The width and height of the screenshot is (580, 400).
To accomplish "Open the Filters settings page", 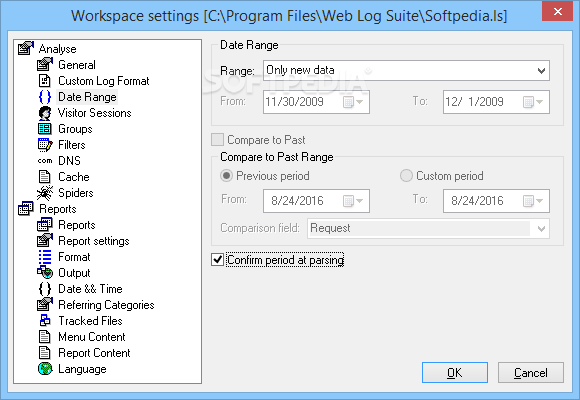I will [x=72, y=145].
